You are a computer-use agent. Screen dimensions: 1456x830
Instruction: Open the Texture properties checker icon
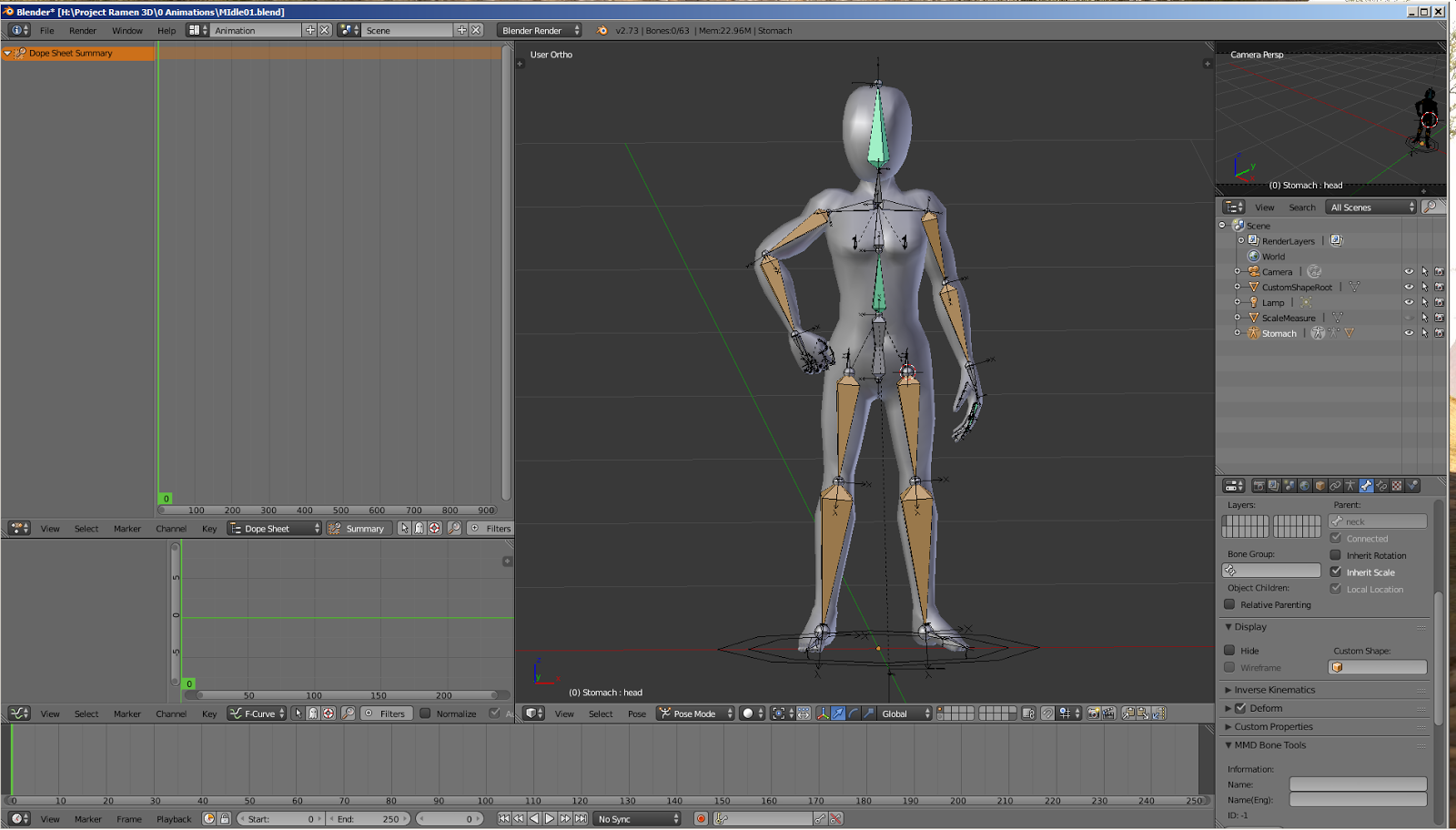1397,486
